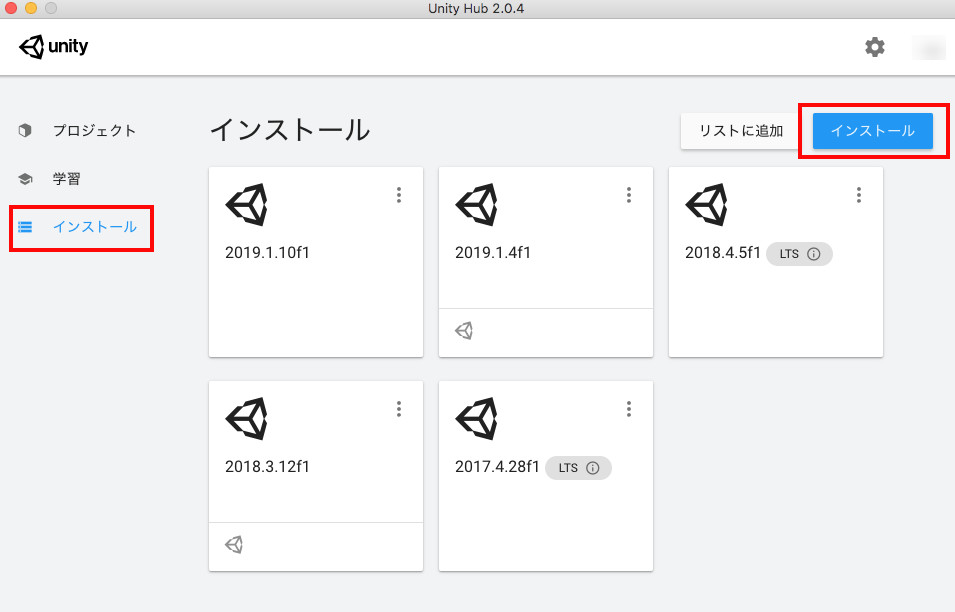Click Unity cube icon on 2019.1.10f1 card

(x=247, y=205)
